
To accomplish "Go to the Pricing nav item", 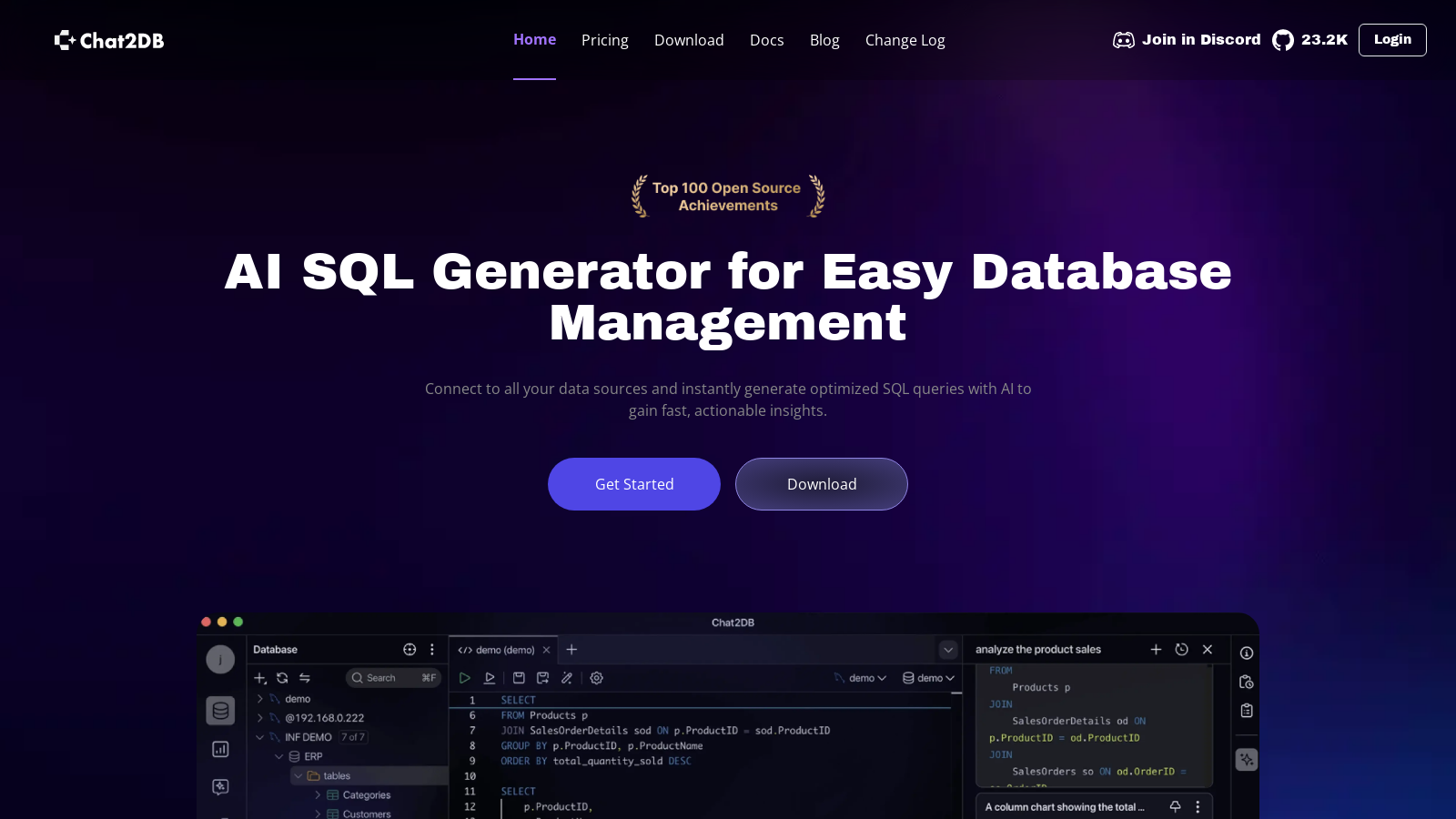I will (604, 40).
